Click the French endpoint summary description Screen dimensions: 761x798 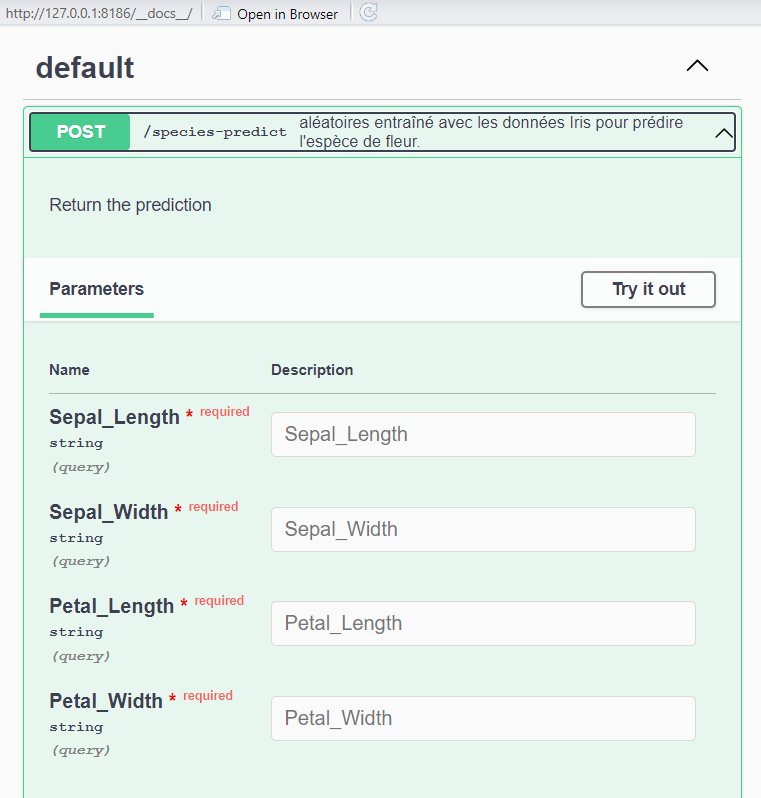tap(492, 132)
